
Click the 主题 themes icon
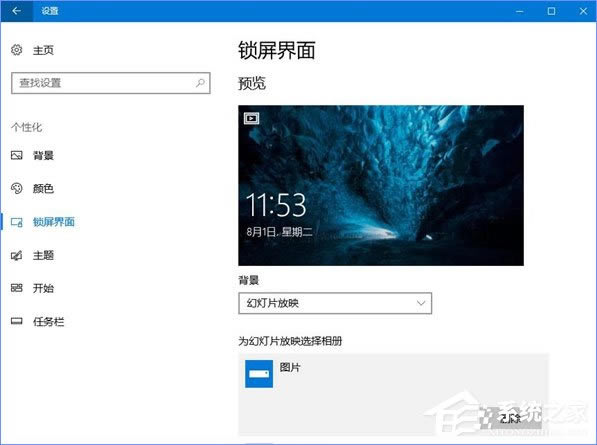[16, 255]
